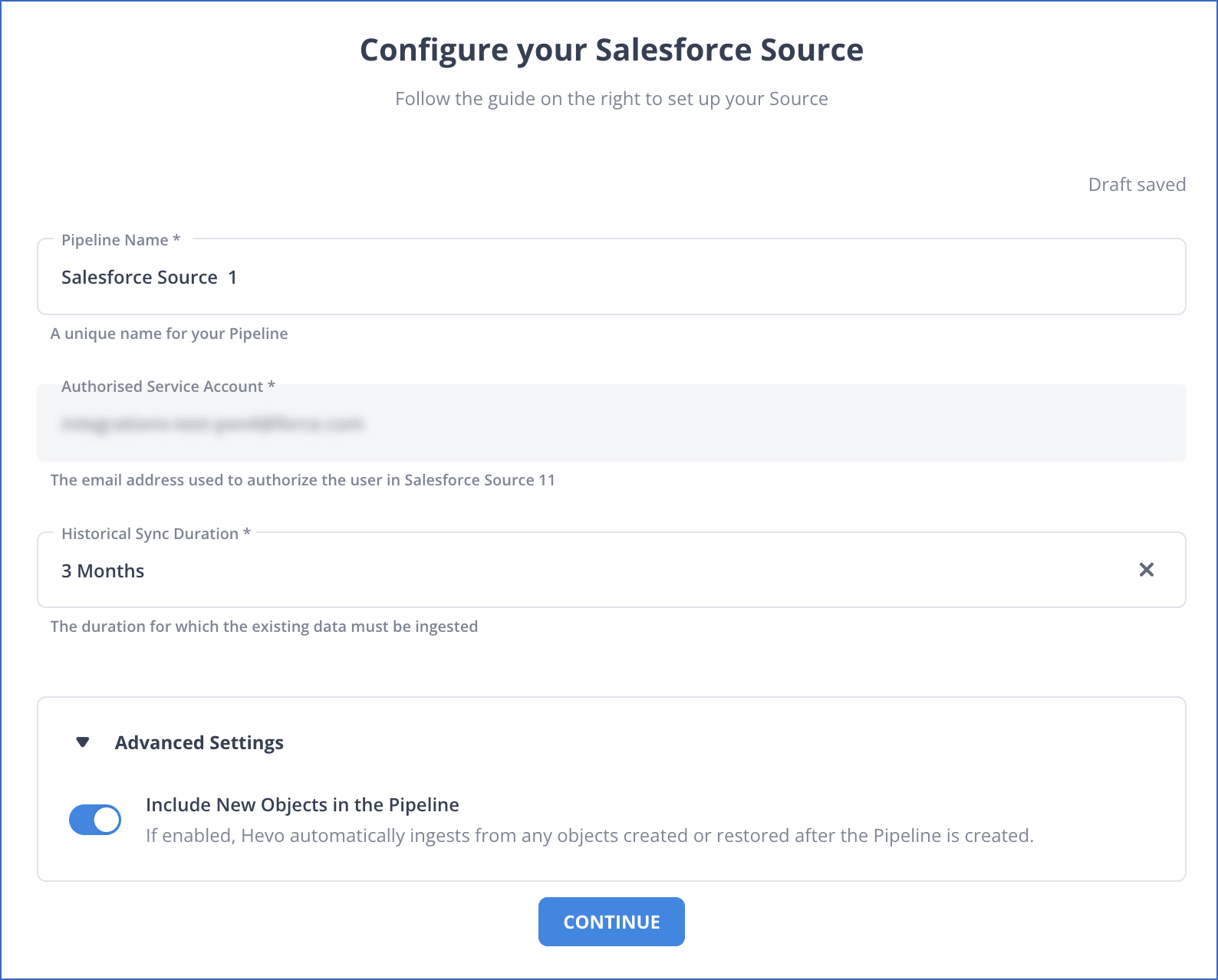Click the Hevo automatically ingests description text
Image resolution: width=1218 pixels, height=980 pixels.
[x=589, y=836]
